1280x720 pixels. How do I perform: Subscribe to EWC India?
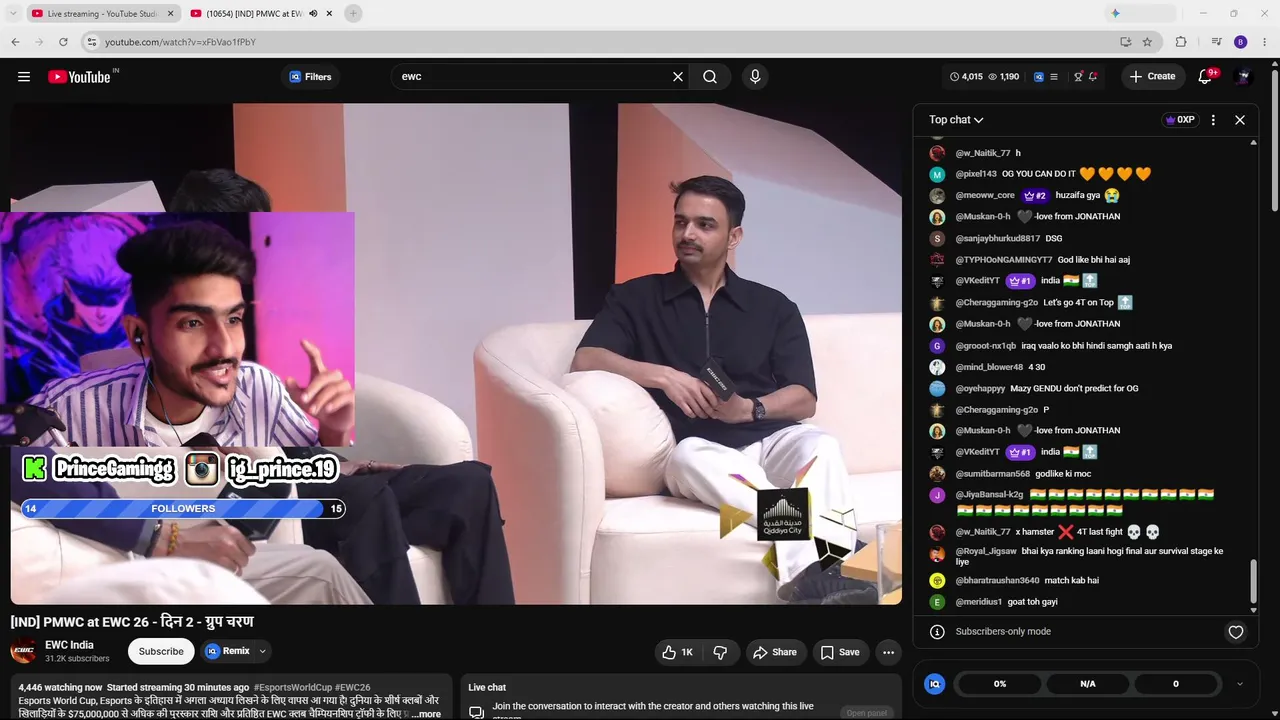[x=161, y=651]
